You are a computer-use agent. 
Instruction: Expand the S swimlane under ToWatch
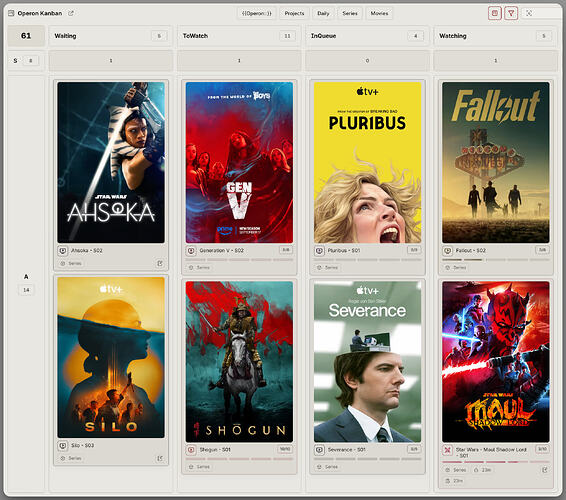pyautogui.click(x=239, y=61)
